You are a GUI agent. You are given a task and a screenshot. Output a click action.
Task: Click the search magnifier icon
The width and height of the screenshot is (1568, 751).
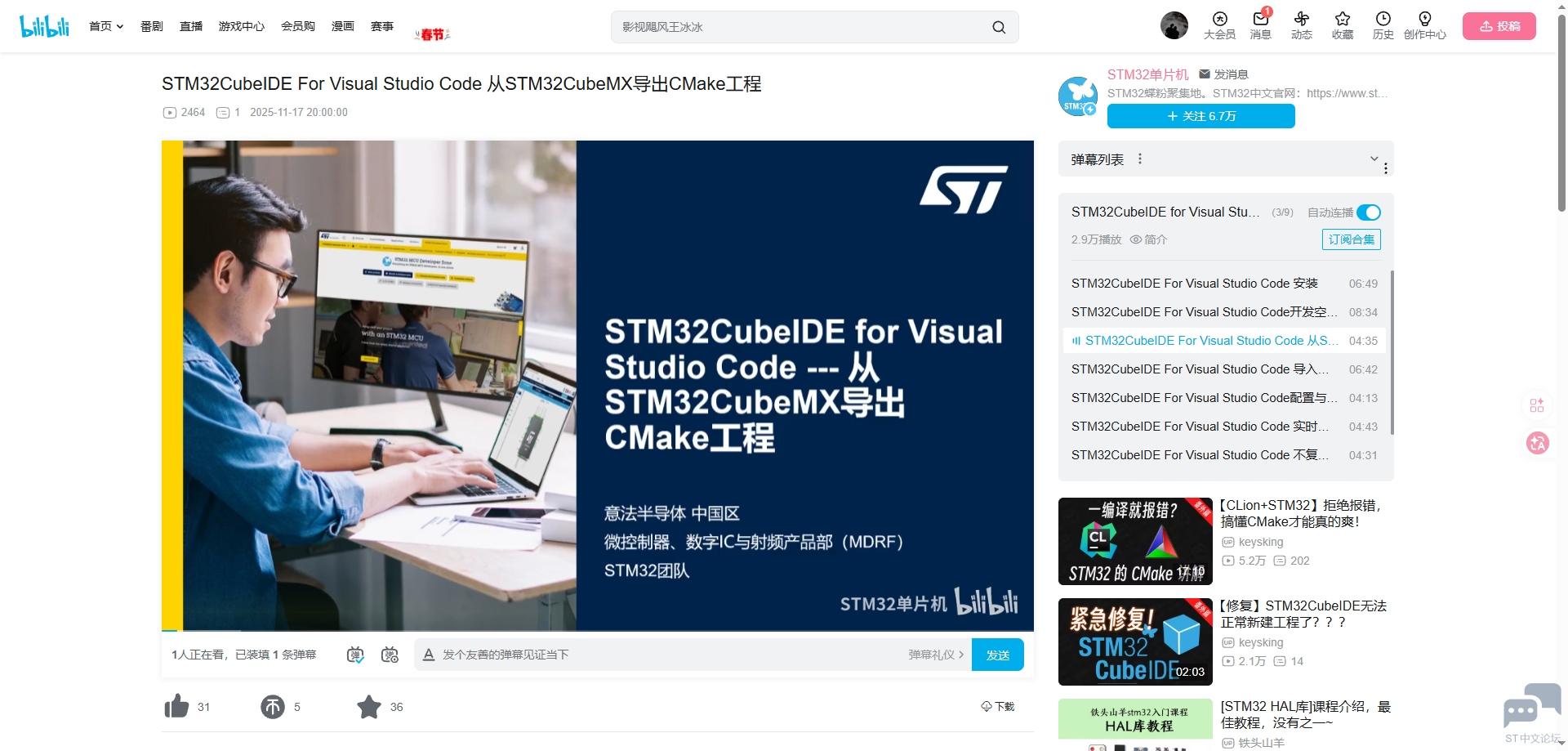coord(999,27)
